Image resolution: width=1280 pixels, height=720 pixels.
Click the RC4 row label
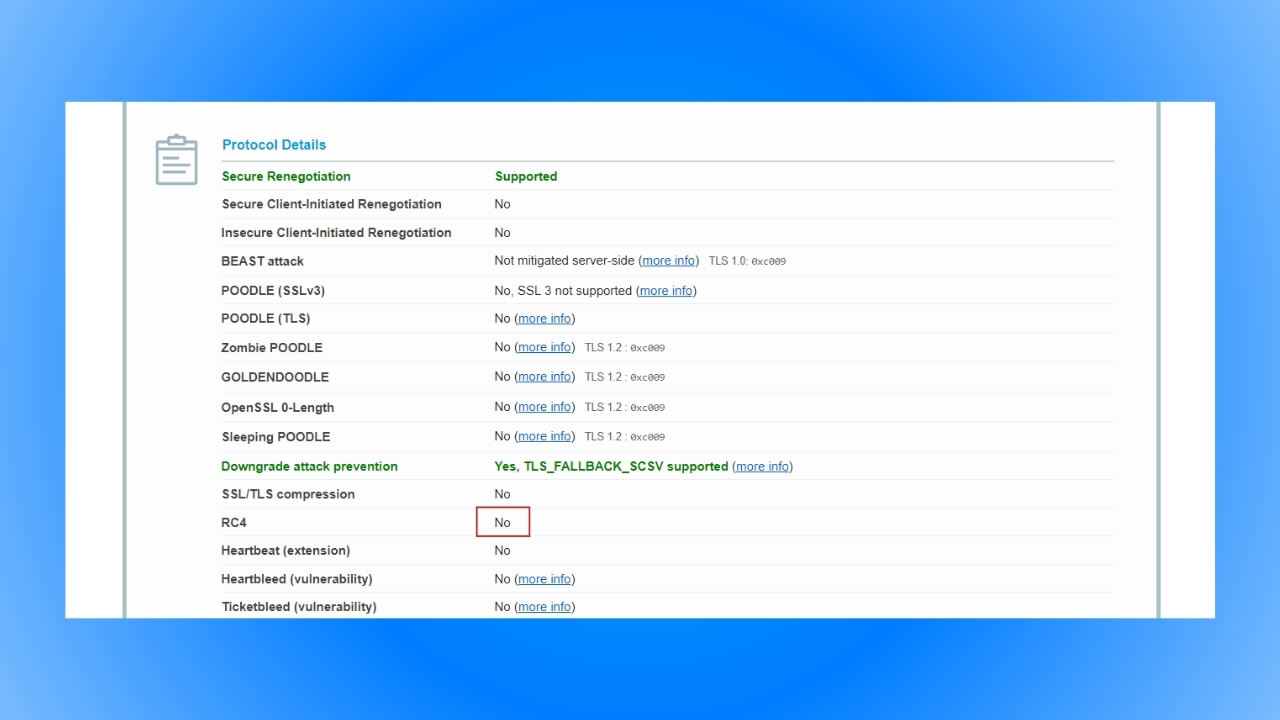coord(235,523)
